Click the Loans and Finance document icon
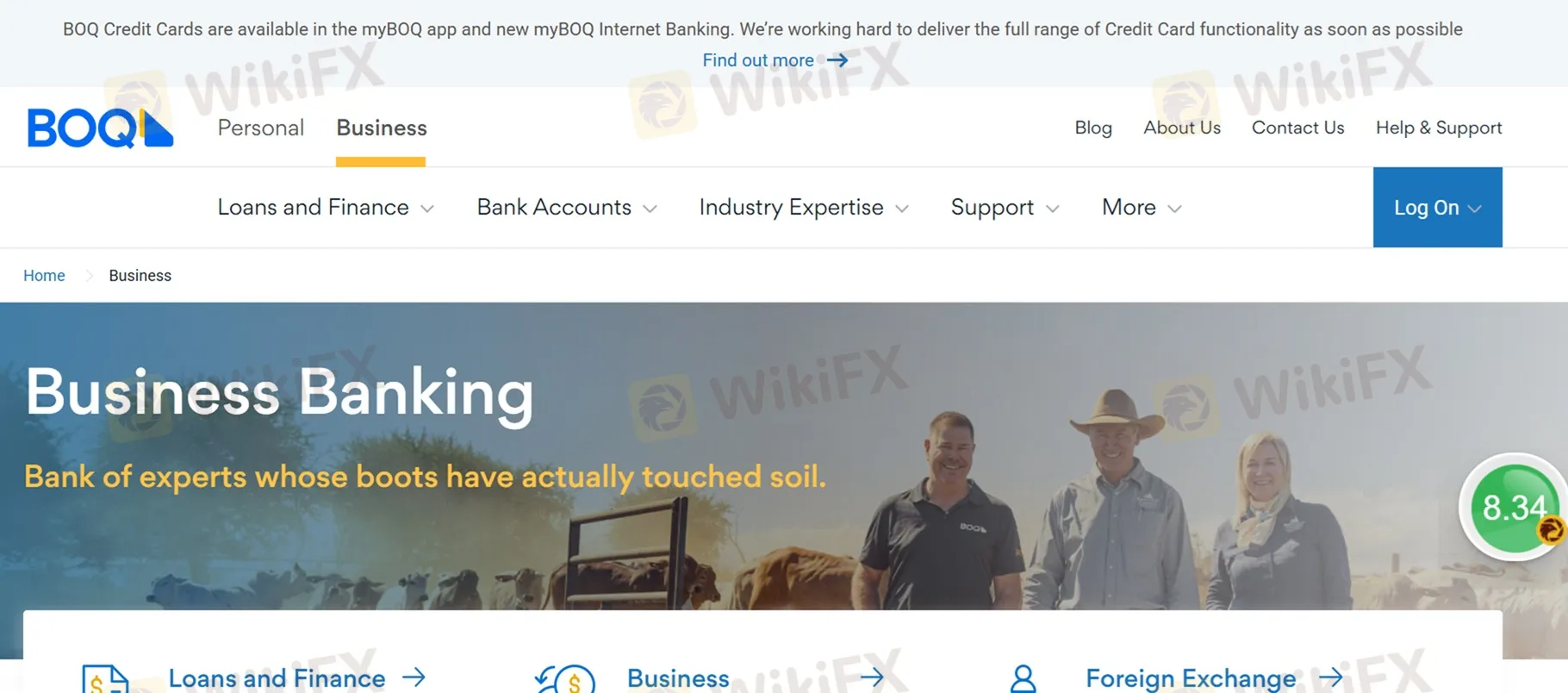Screen dimensions: 1568x693 105,679
